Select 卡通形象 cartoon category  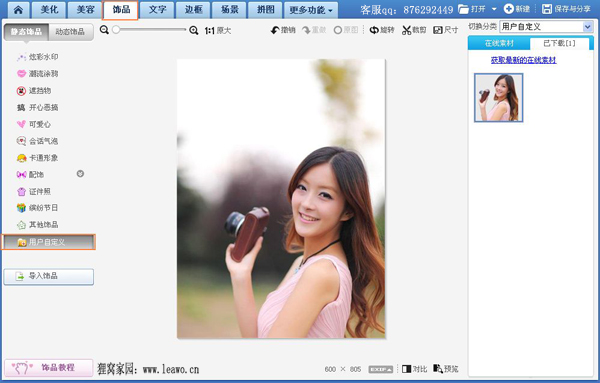click(38, 158)
